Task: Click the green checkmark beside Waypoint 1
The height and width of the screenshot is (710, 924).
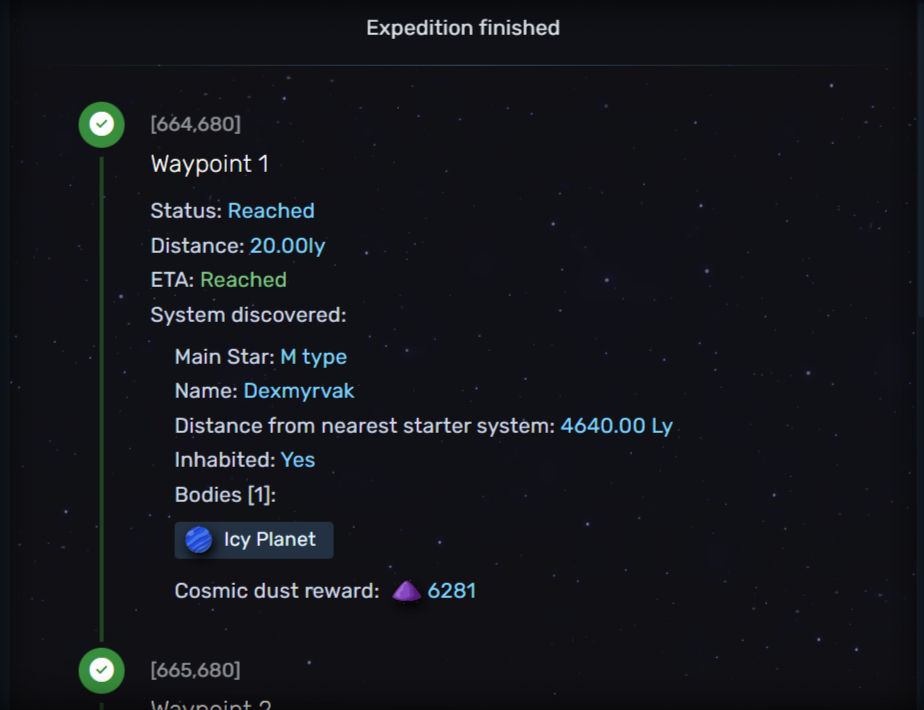Action: 101,125
